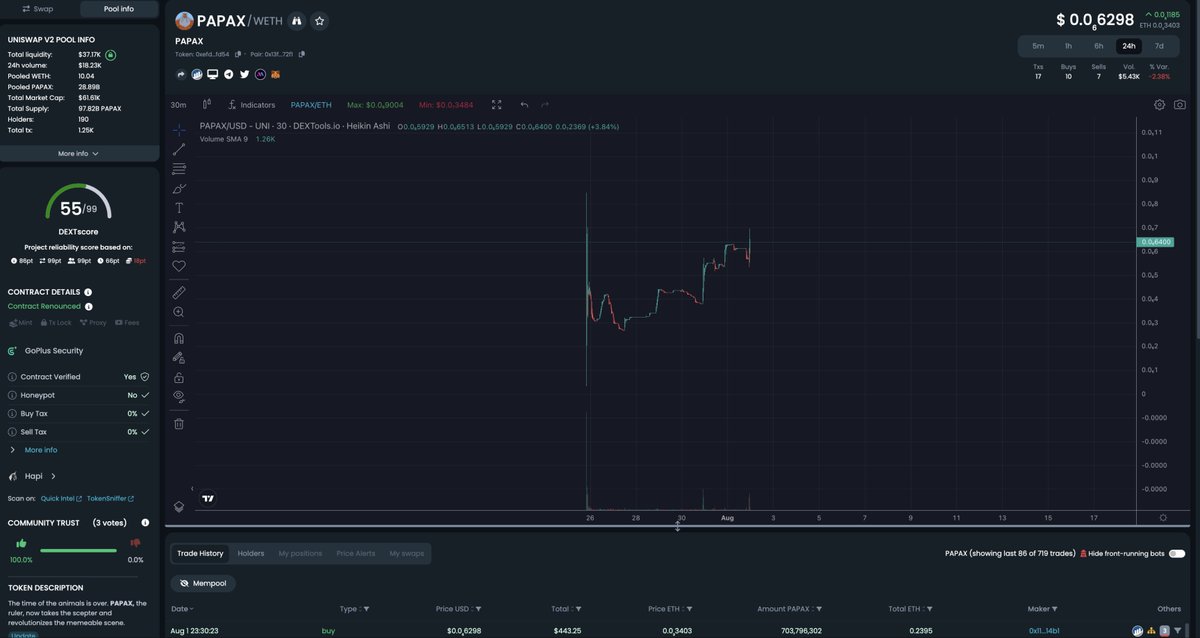Toggle stay in drawing mode
The image size is (1200, 638).
tap(179, 357)
